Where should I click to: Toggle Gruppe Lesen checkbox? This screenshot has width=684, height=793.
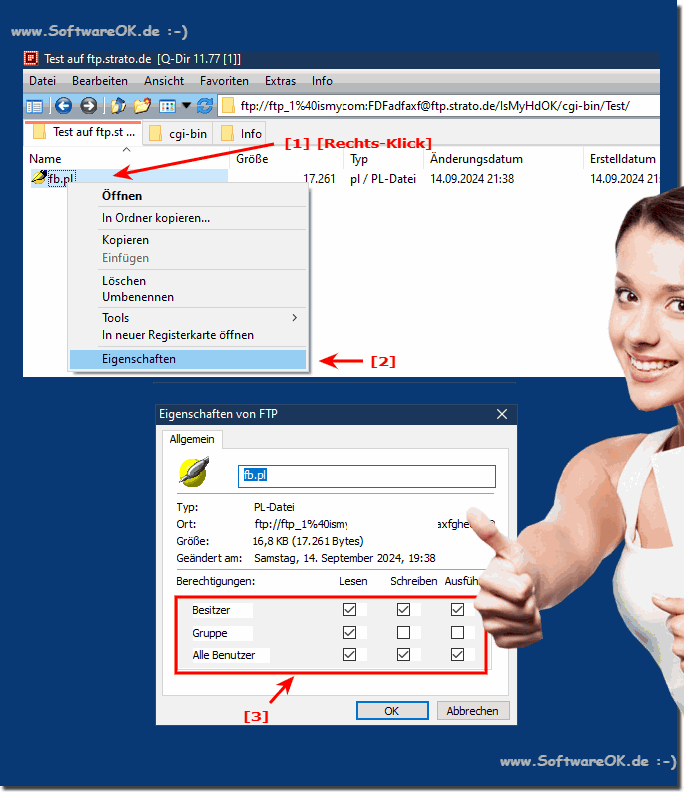(349, 632)
